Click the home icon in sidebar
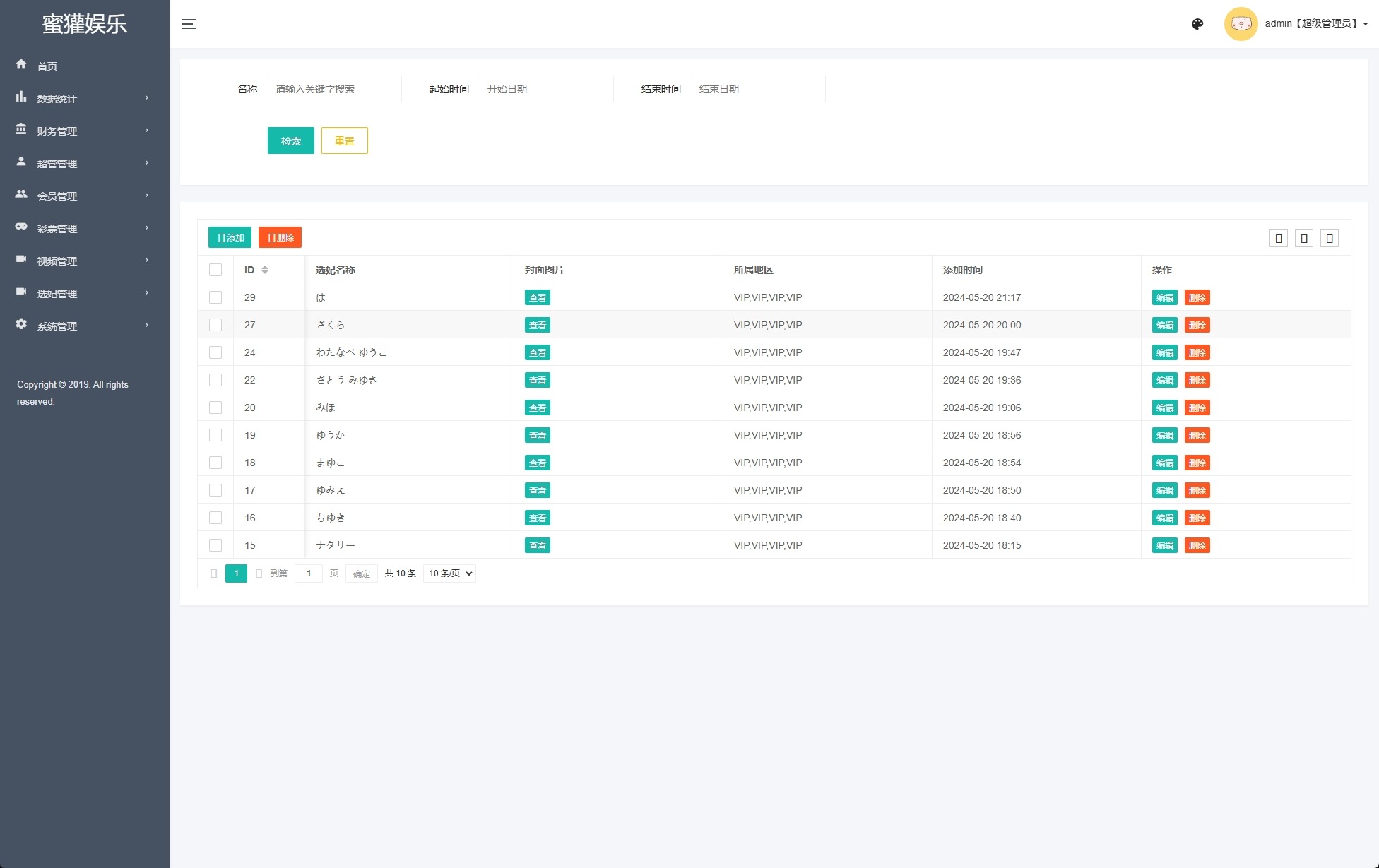 pyautogui.click(x=21, y=64)
